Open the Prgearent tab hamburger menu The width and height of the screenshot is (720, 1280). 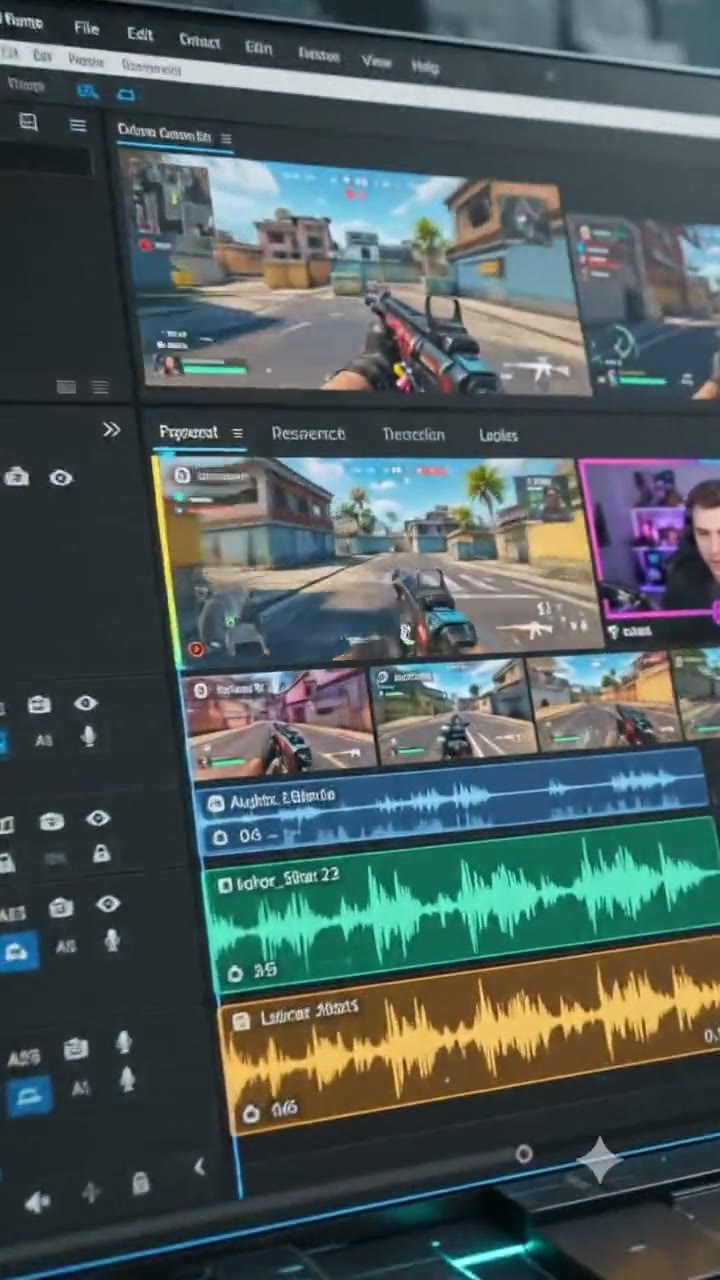237,433
